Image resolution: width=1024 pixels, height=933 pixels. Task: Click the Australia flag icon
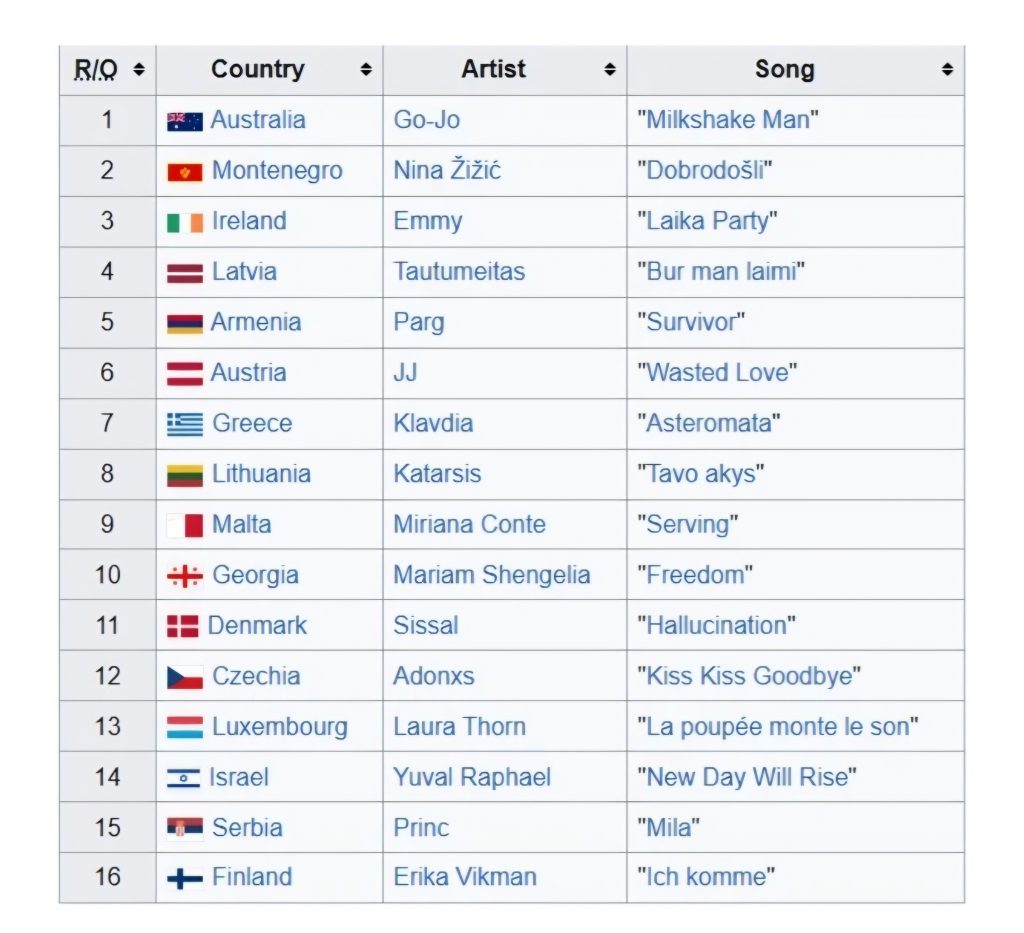pos(185,121)
